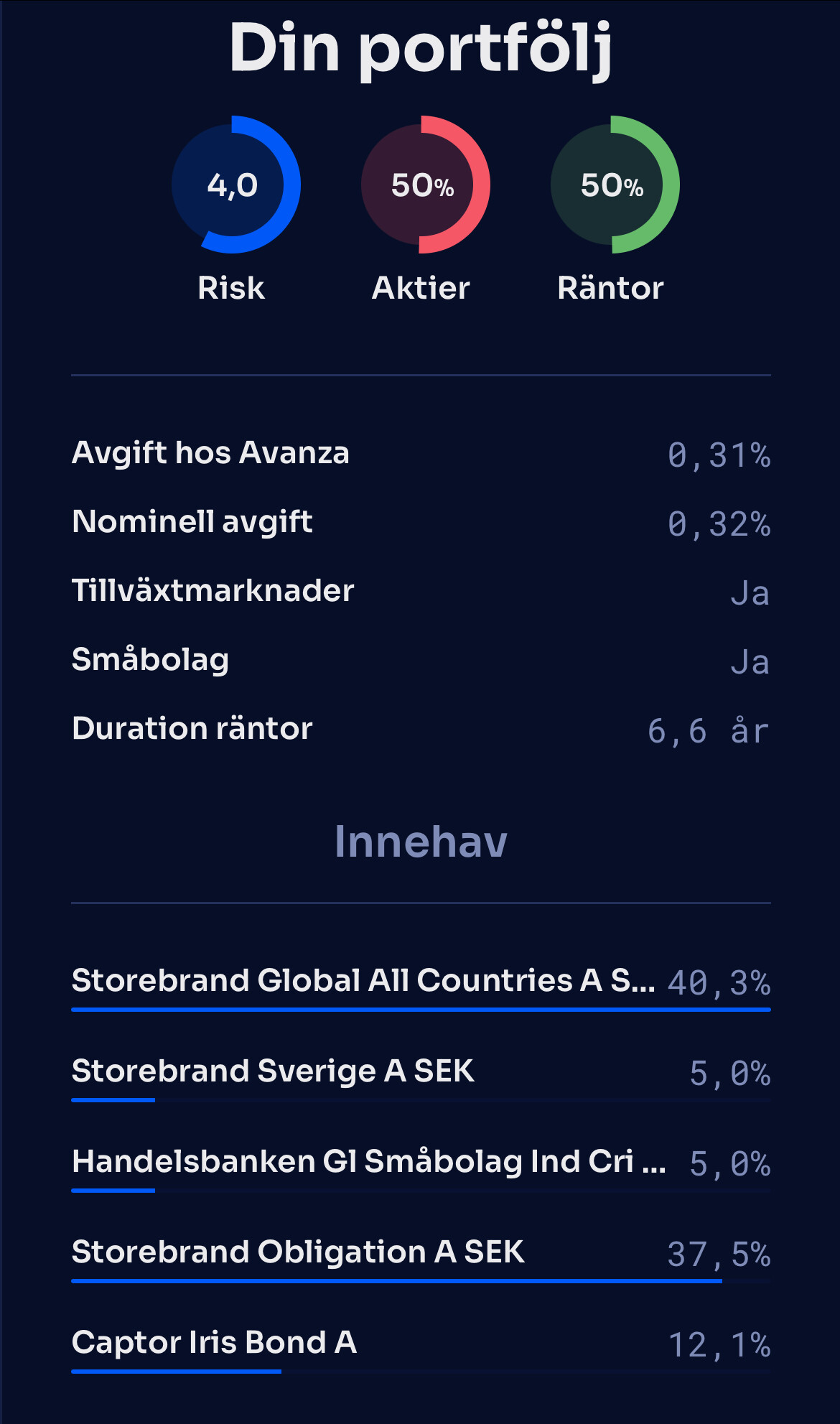Click the Avgift hos Avanza row
Screen dimensions: 840x1424
(x=210, y=453)
